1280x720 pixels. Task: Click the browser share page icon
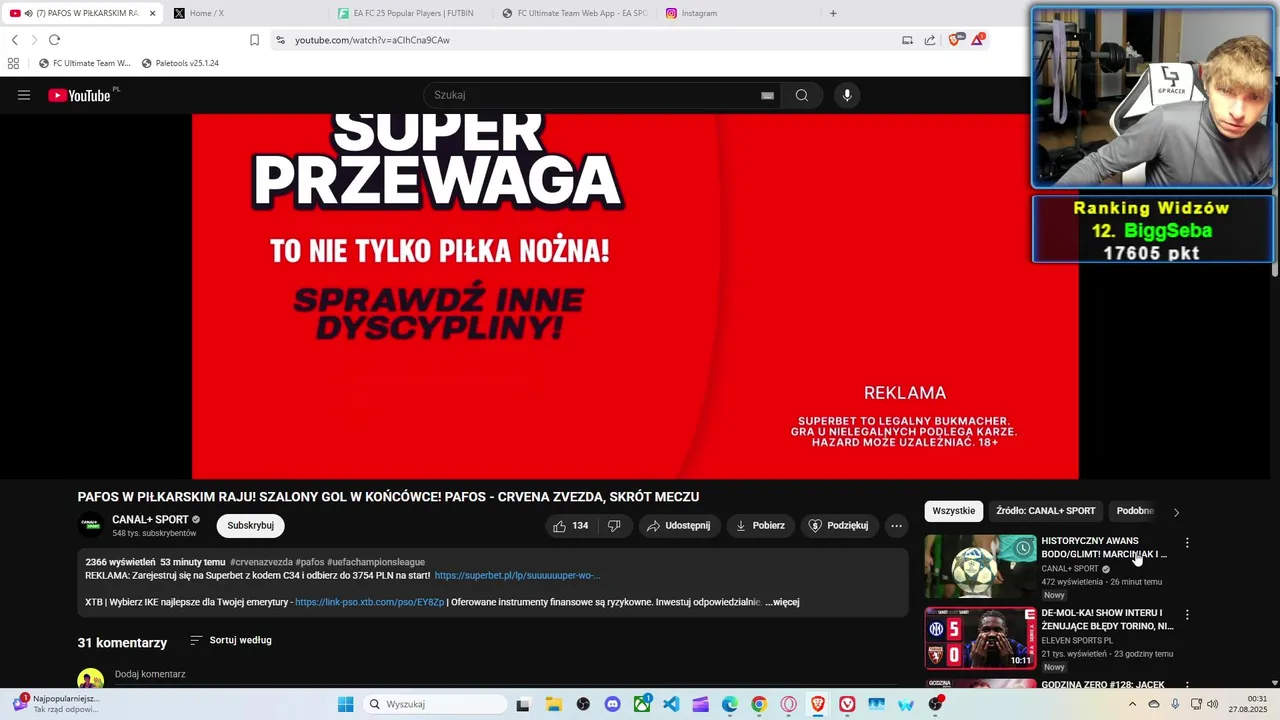pyautogui.click(x=930, y=40)
